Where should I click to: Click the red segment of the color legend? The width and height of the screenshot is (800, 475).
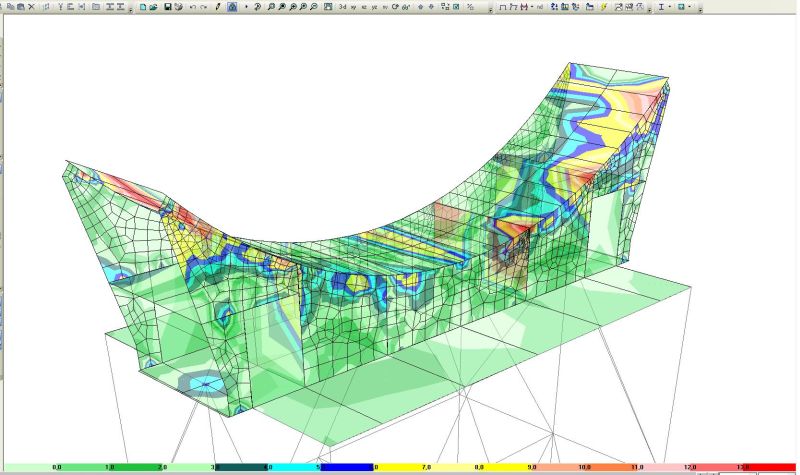[x=770, y=467]
